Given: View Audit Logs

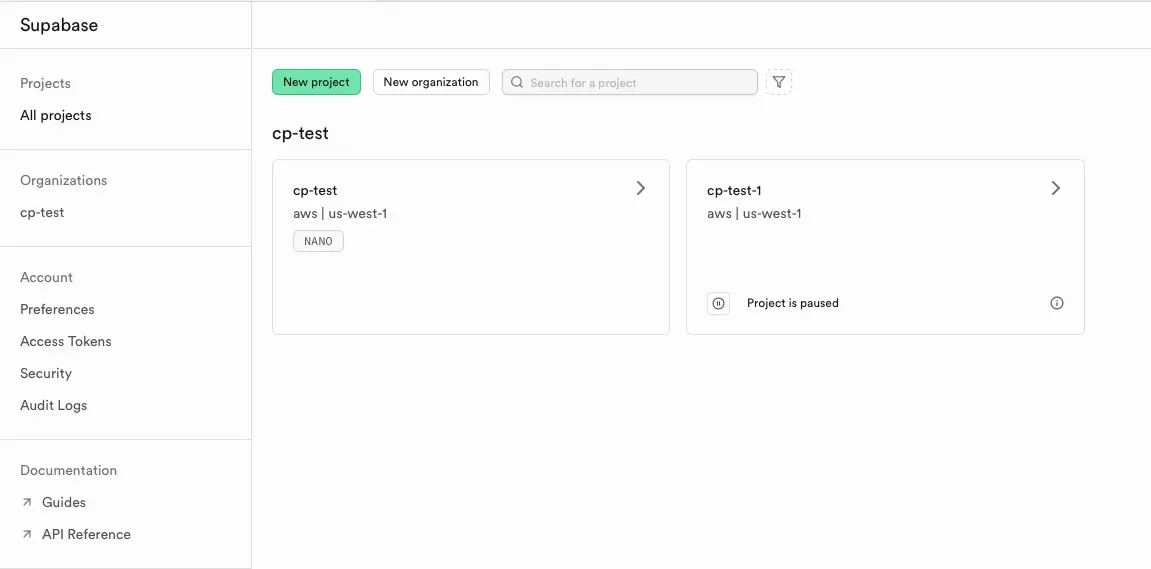Looking at the screenshot, I should 54,405.
